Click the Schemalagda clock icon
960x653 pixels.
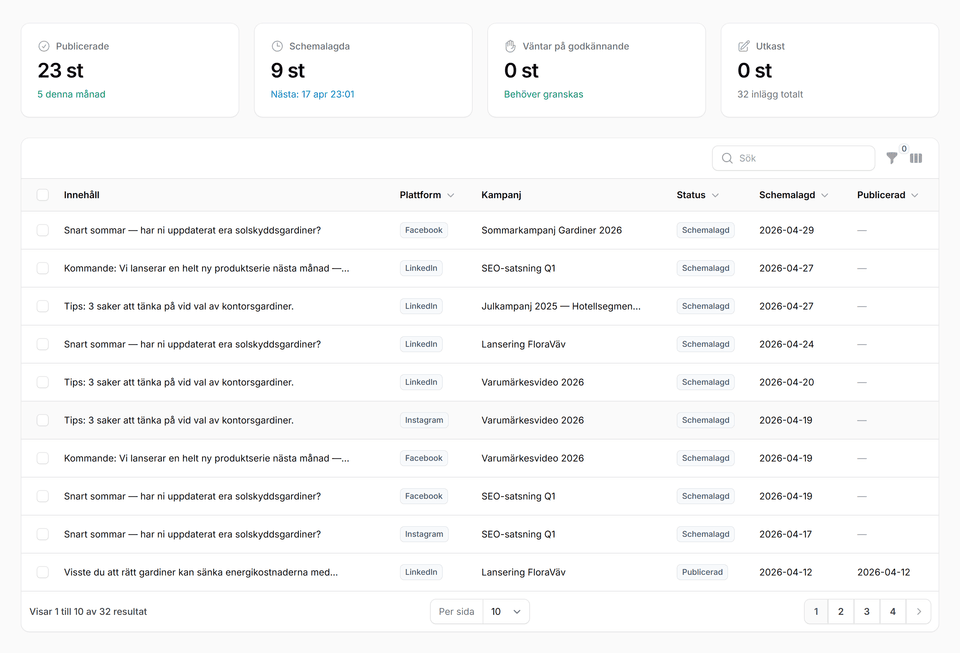pyautogui.click(x=277, y=46)
